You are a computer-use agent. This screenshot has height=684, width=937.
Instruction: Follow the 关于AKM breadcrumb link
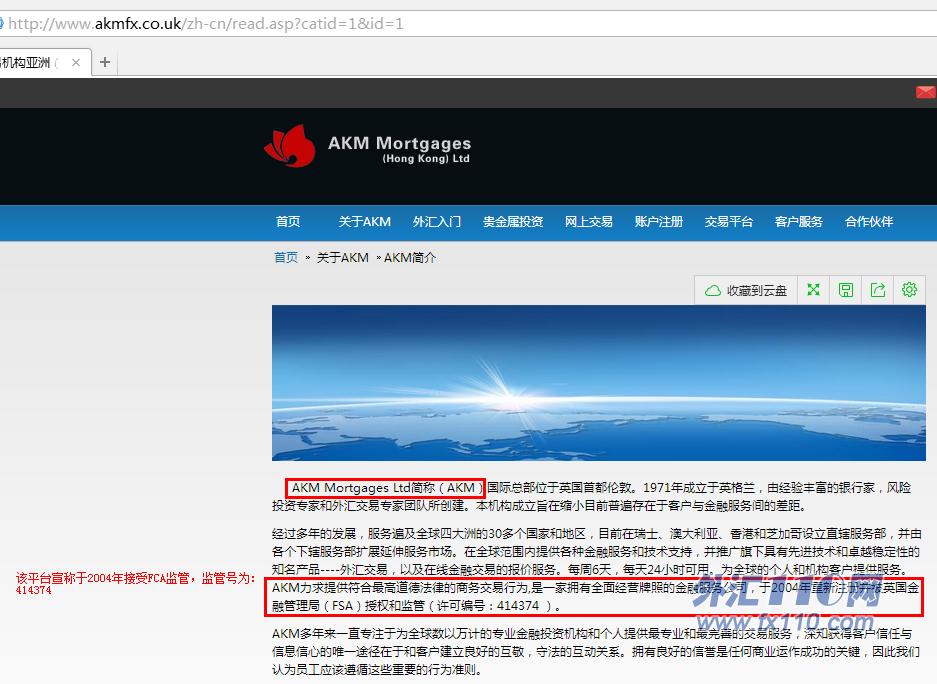pos(342,257)
